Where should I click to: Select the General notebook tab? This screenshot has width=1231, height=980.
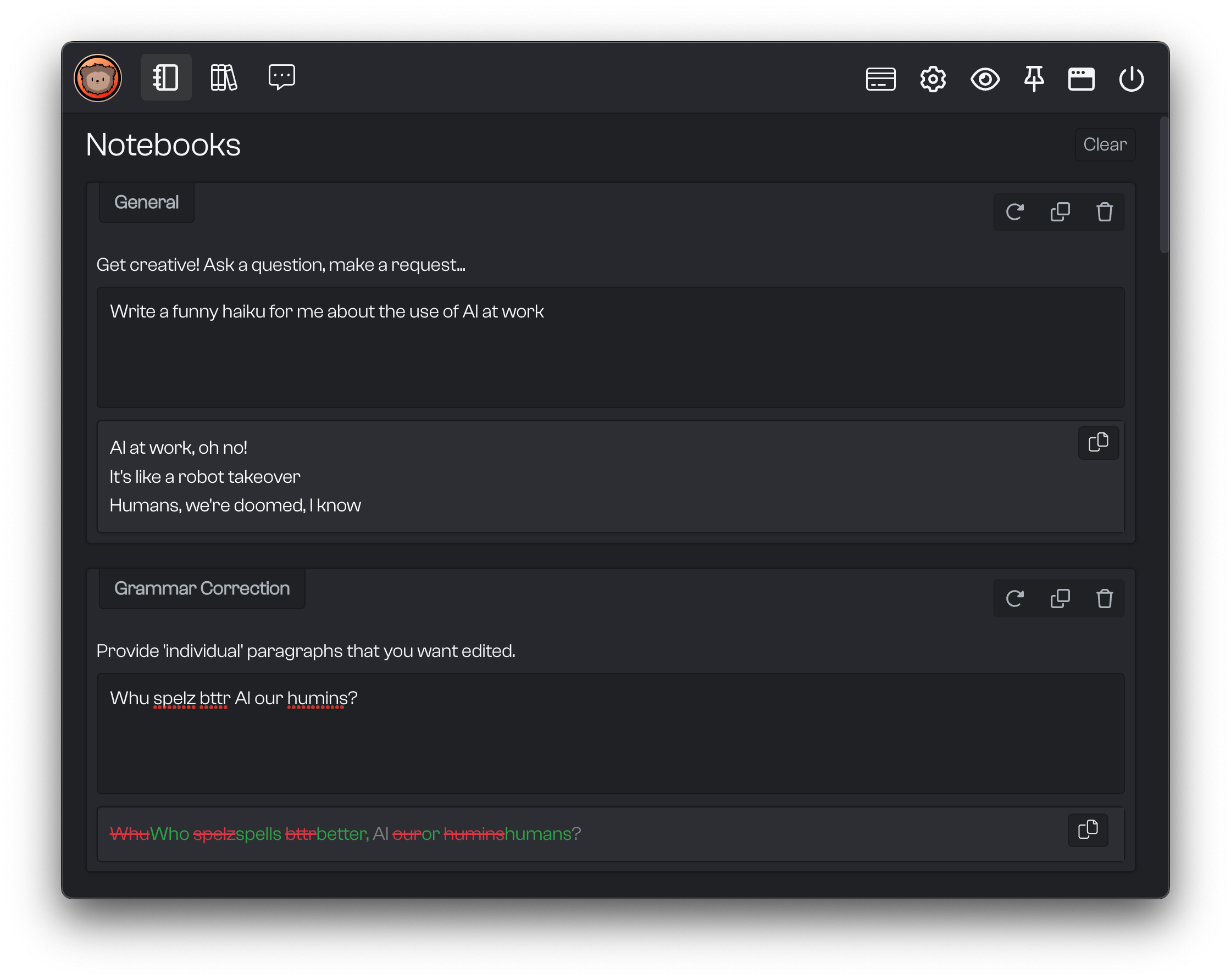click(146, 202)
